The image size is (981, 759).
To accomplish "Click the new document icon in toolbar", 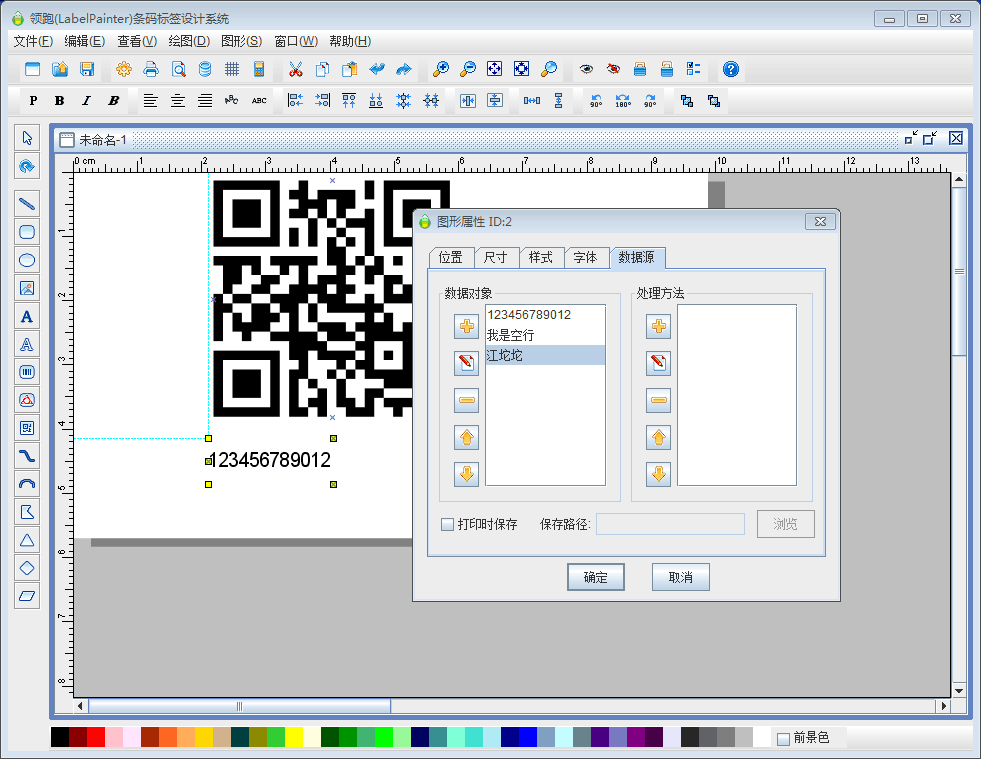I will tap(33, 69).
